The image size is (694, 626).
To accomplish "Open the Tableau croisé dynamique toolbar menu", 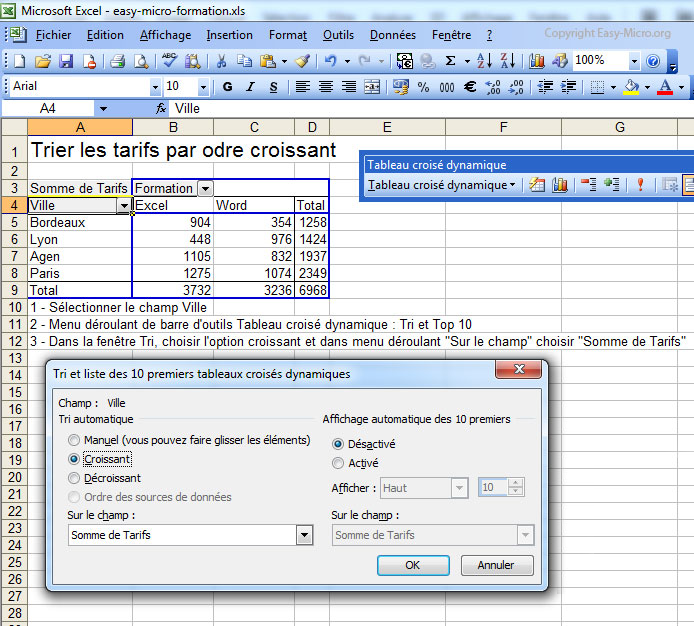I will [442, 185].
